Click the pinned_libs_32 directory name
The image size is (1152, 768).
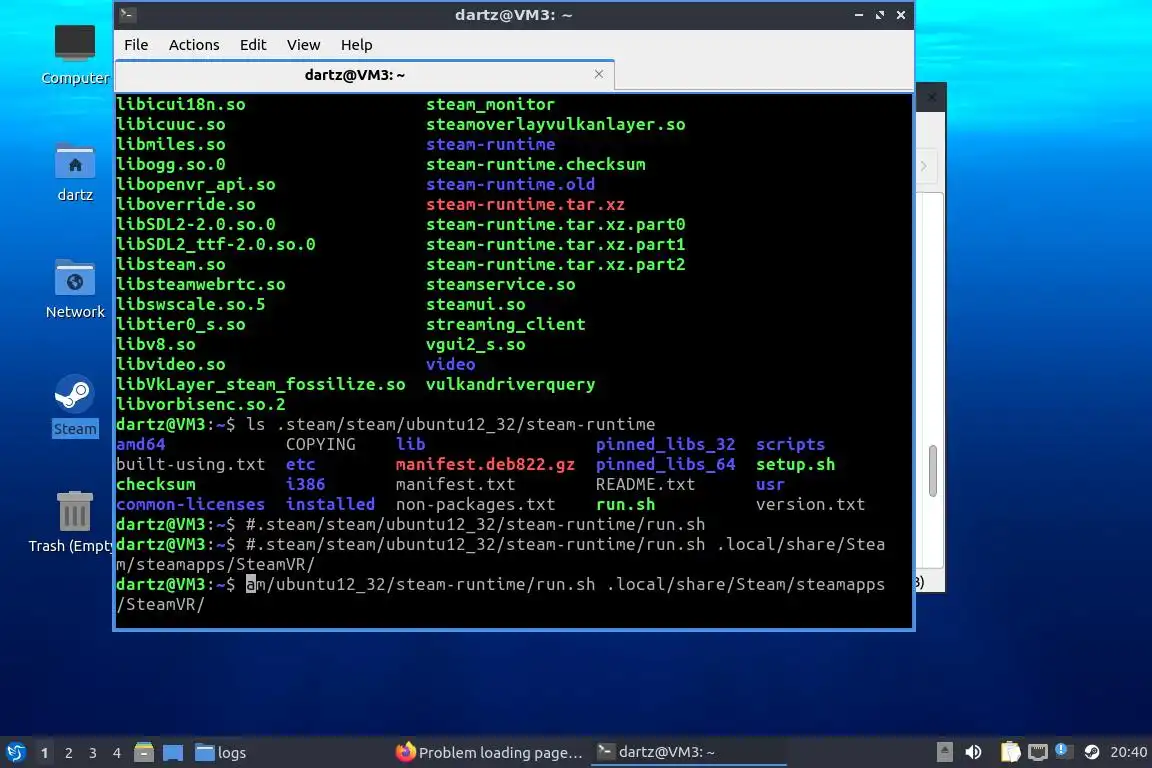(666, 444)
